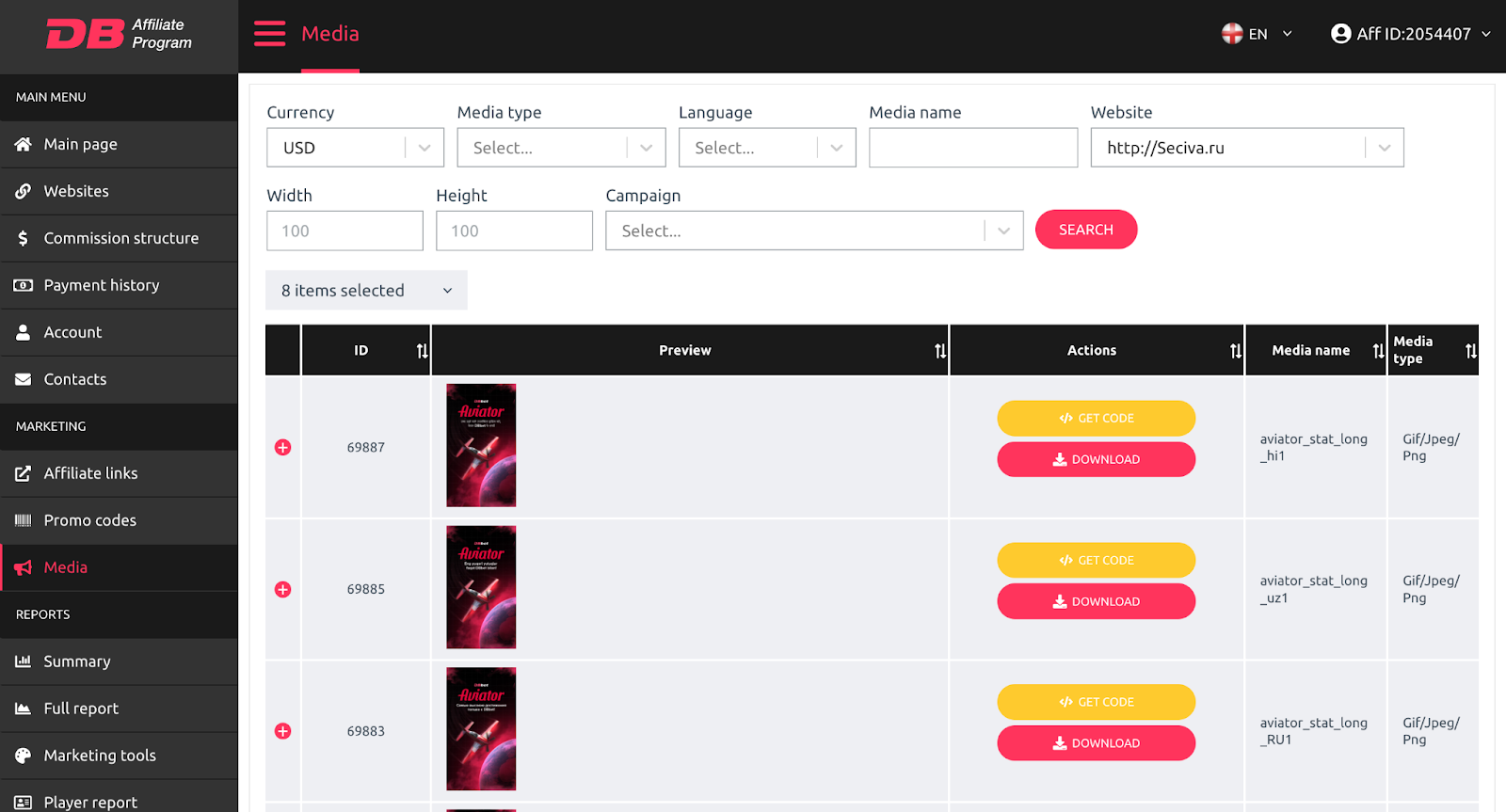Click the external link icon for Affiliate links

coord(24,473)
